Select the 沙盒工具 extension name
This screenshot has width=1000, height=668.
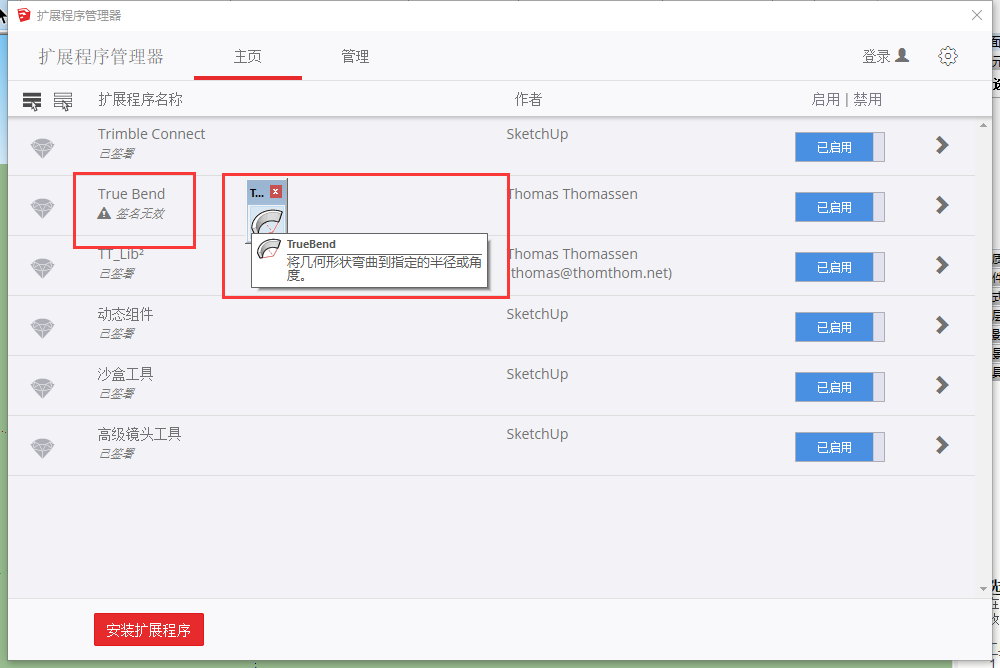coord(125,374)
